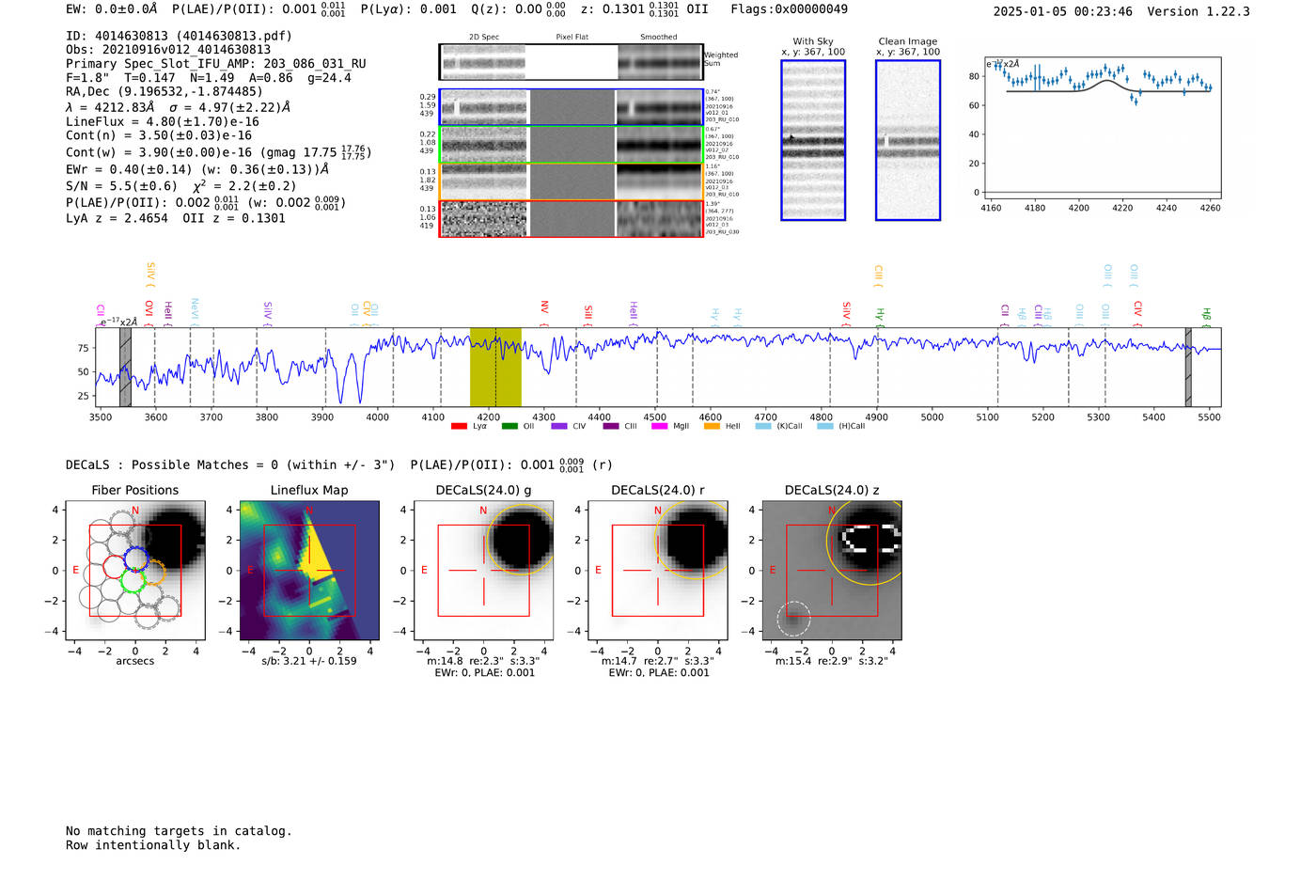This screenshot has height=896, width=1316.
Task: Open the DECaLS(24.0) g cutout
Action: [x=483, y=571]
